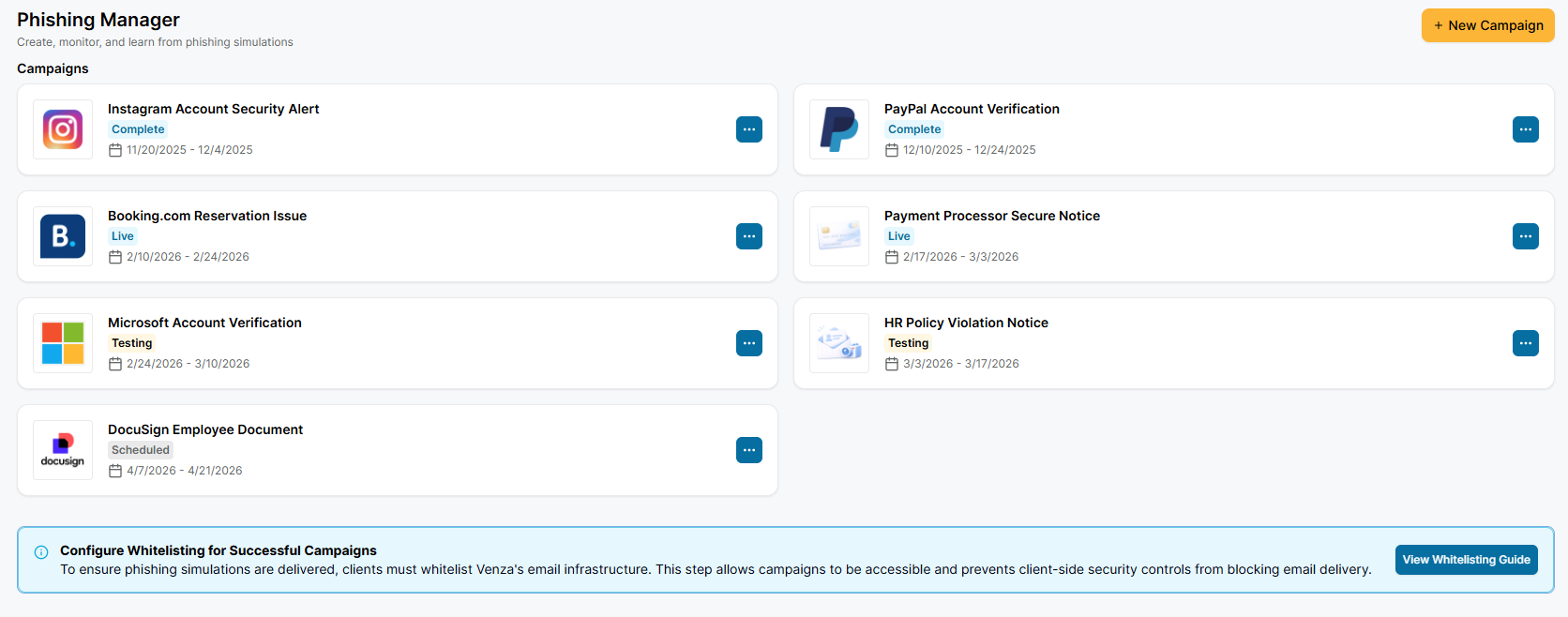
Task: Click the Campaigns section heading
Action: coord(53,68)
